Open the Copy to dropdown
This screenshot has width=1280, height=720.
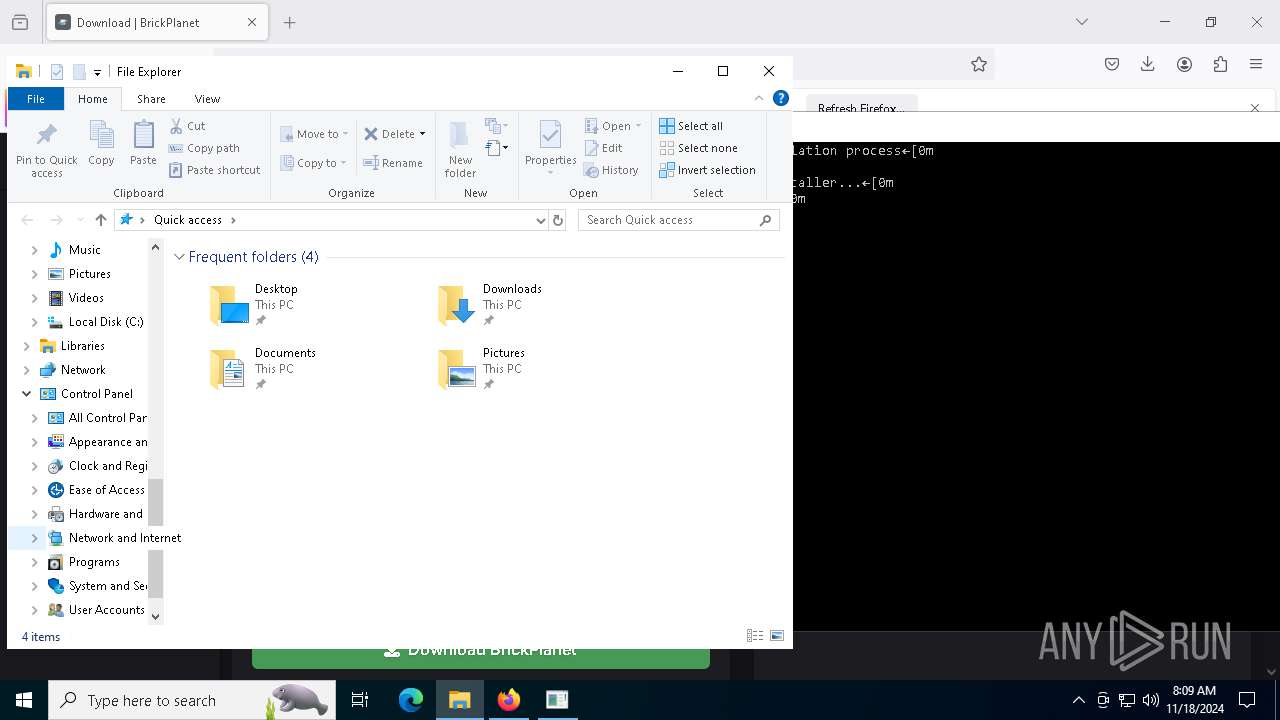313,163
